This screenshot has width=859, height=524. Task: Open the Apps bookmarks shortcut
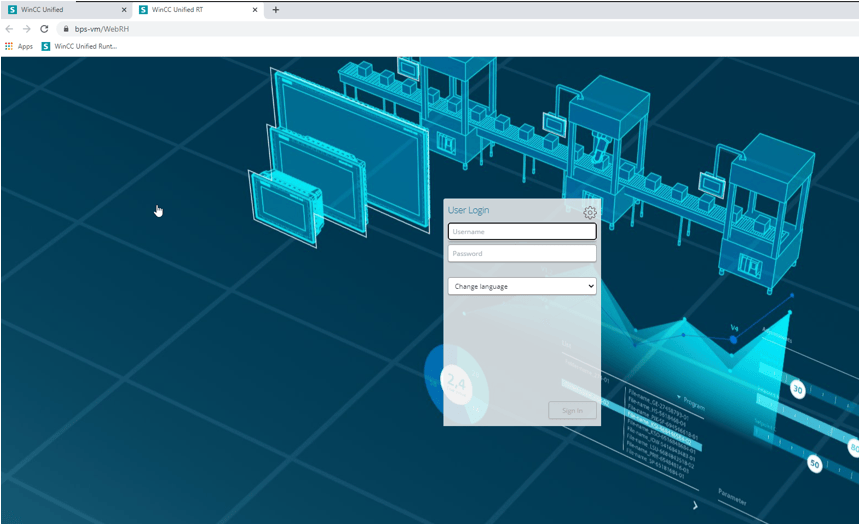[19, 47]
